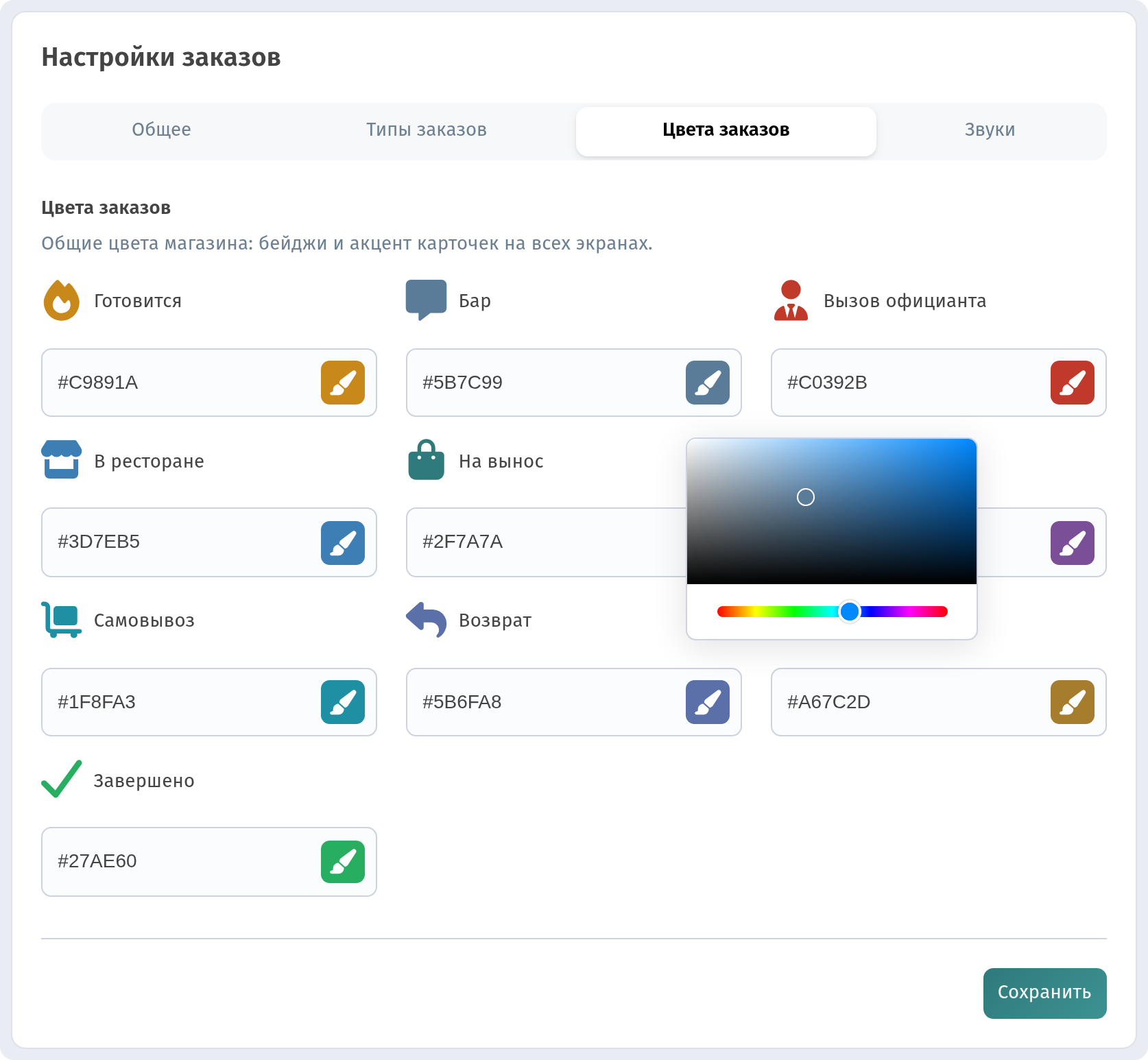The image size is (1148, 1060).
Task: Click the Настройки заказов heading
Action: pos(161,57)
